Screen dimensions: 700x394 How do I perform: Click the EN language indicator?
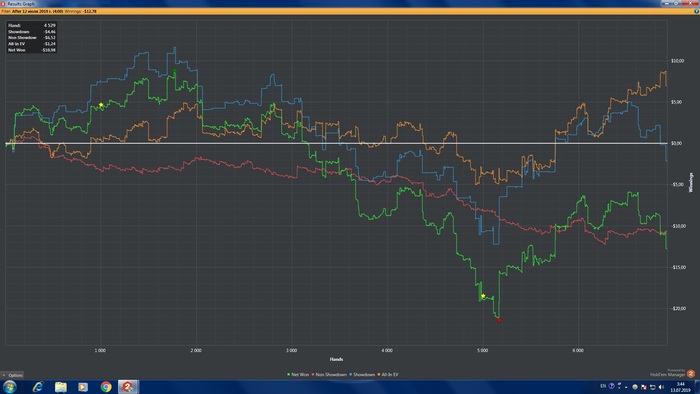[603, 386]
